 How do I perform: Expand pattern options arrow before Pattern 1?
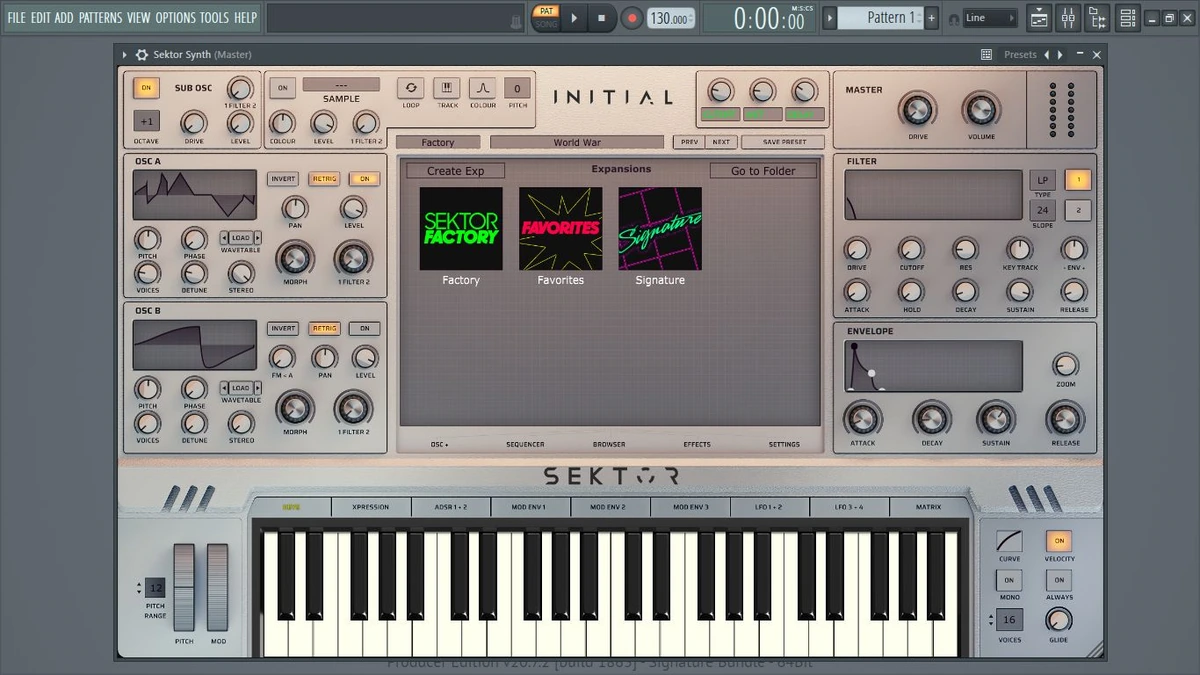tap(830, 18)
